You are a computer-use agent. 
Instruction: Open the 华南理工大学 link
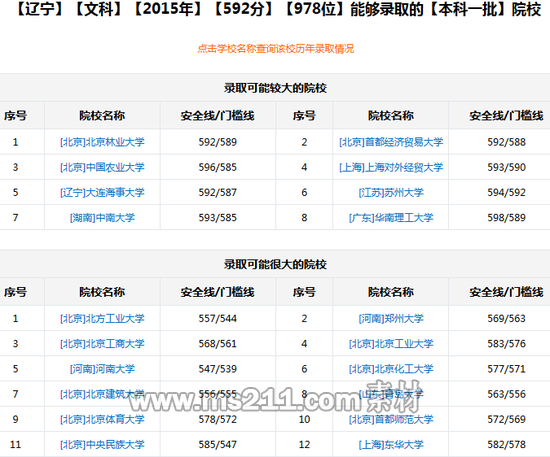click(x=391, y=218)
